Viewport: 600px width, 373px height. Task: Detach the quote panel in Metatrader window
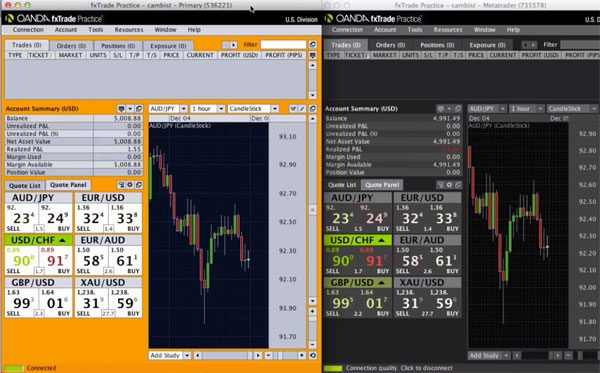pyautogui.click(x=458, y=185)
